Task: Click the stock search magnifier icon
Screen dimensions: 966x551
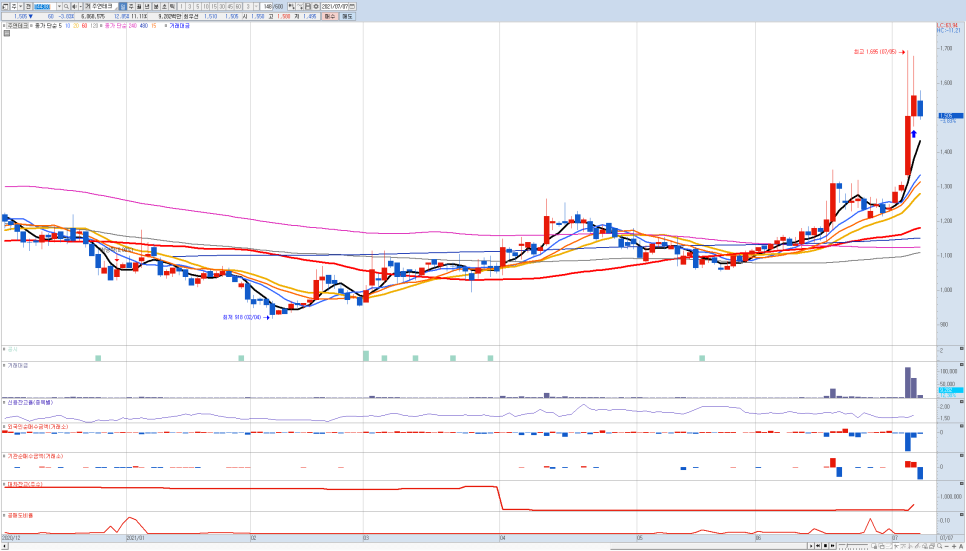Action: pyautogui.click(x=67, y=6)
